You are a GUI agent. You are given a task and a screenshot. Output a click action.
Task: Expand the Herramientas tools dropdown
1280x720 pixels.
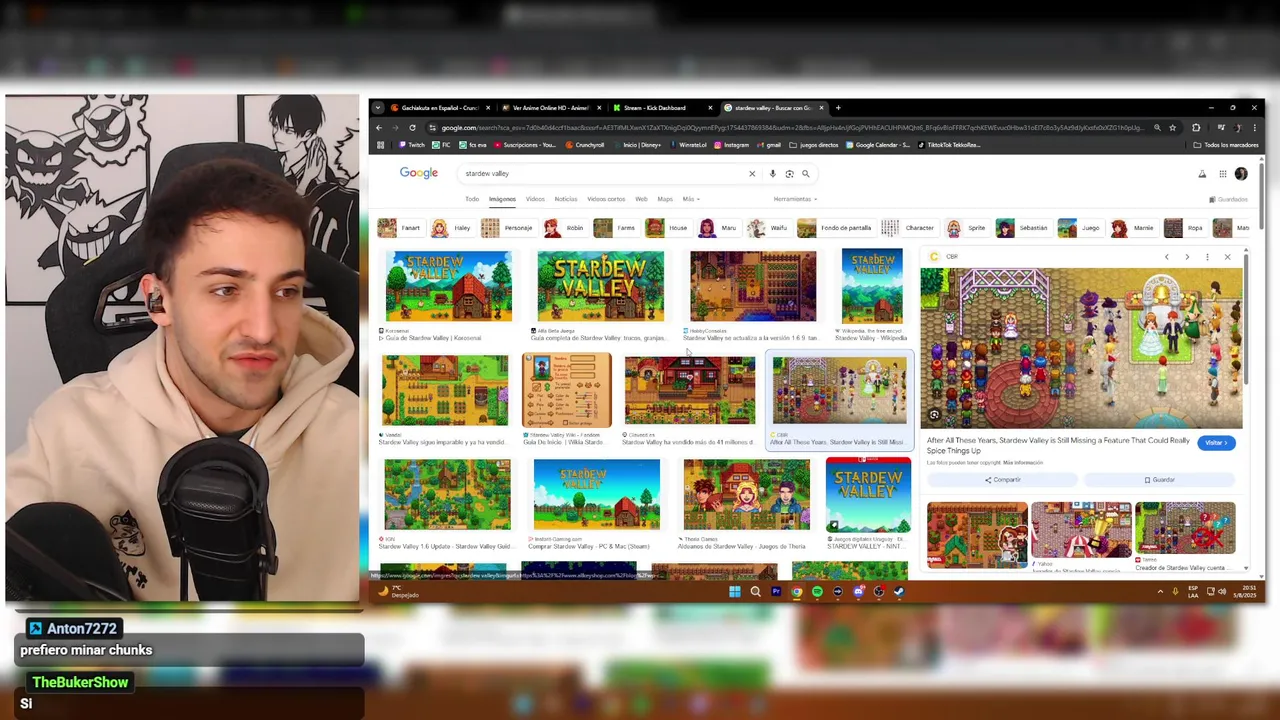coord(795,199)
